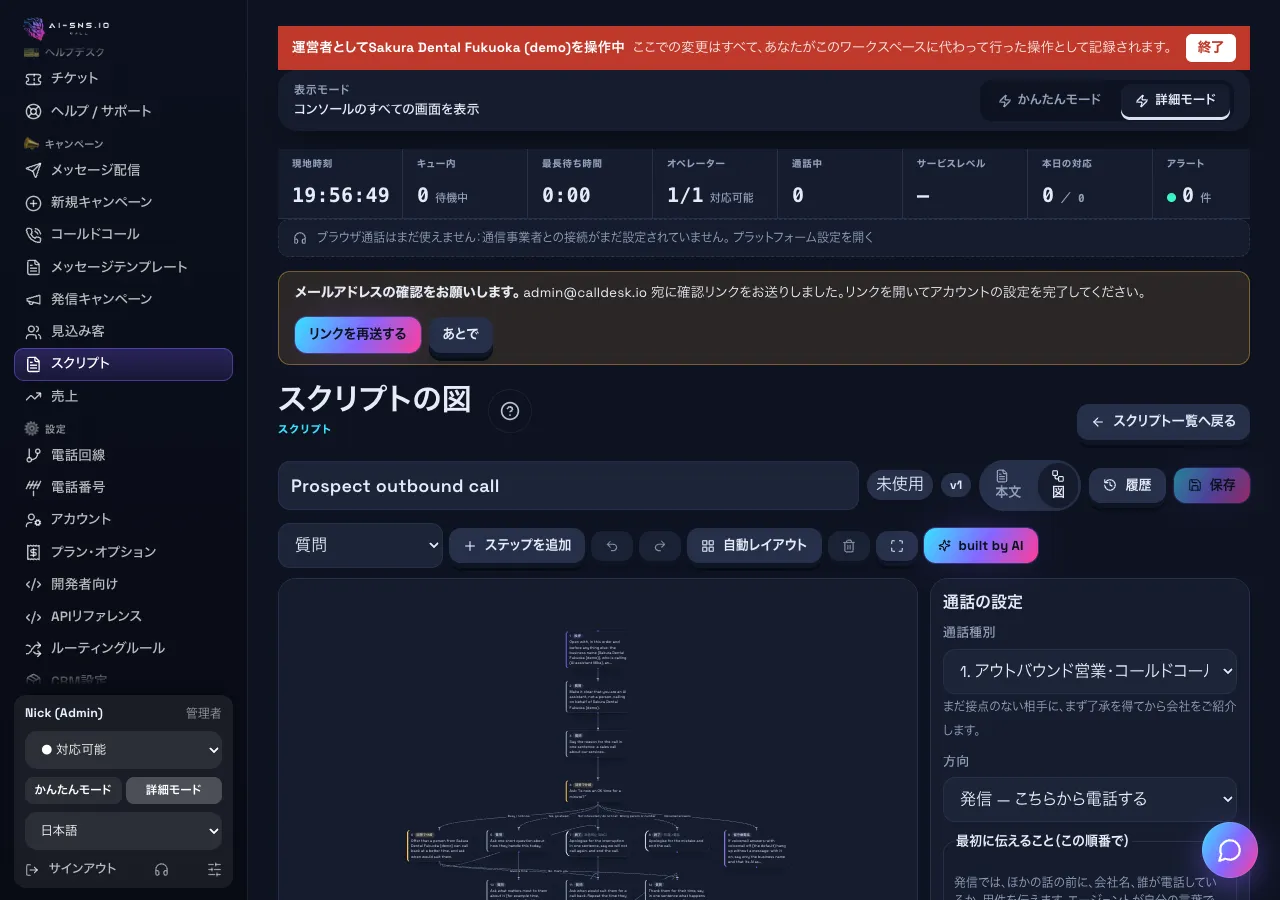This screenshot has width=1280, height=900.
Task: Open the help question mark icon
Action: [x=510, y=411]
